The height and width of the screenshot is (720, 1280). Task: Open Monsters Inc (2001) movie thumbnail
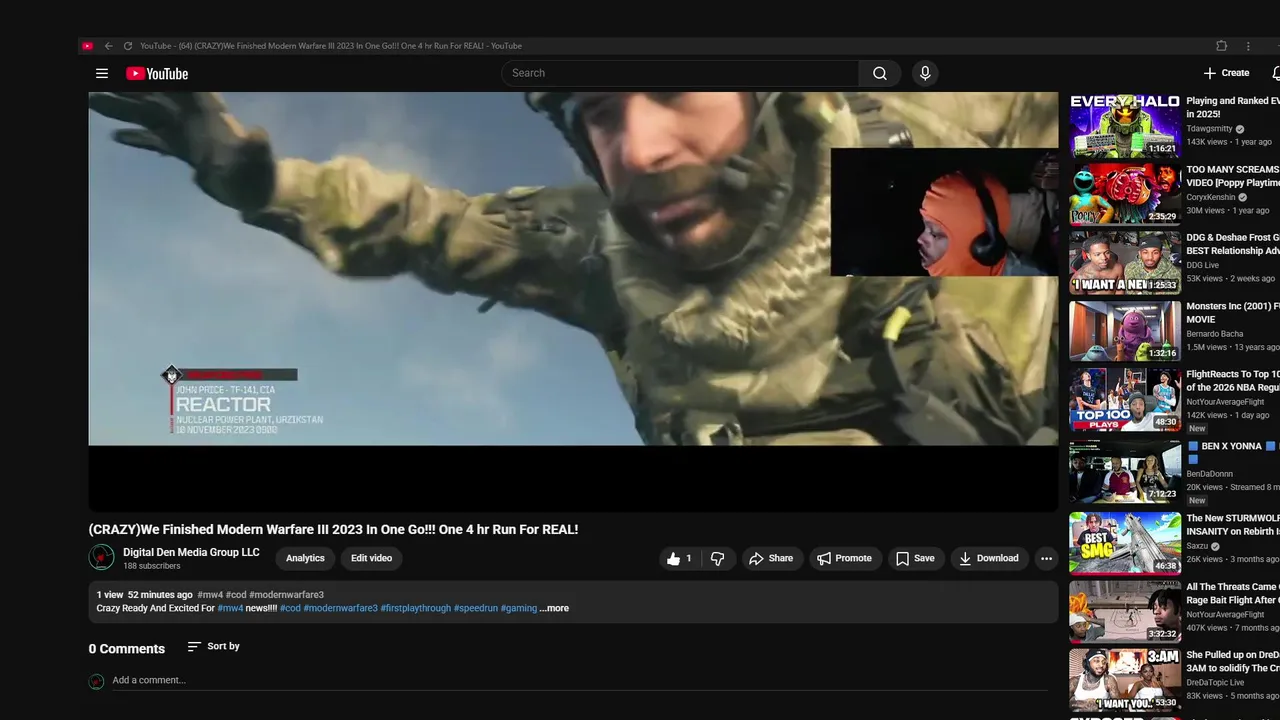[x=1125, y=330]
